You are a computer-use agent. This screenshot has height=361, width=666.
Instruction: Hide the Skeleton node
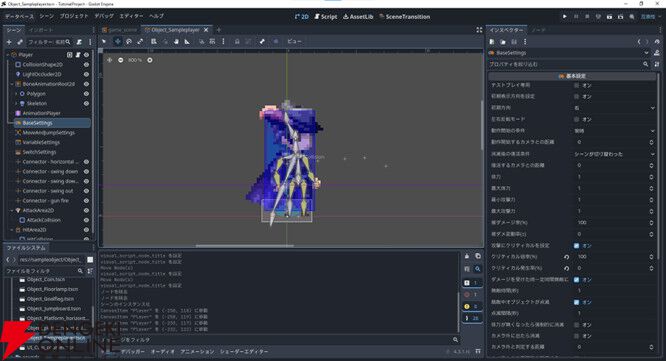pyautogui.click(x=86, y=103)
